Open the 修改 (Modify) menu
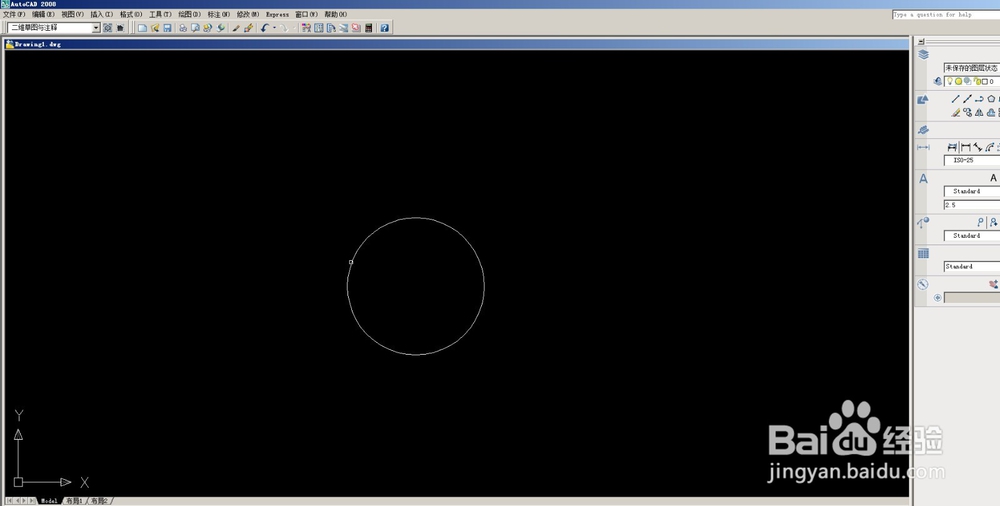 click(x=248, y=14)
